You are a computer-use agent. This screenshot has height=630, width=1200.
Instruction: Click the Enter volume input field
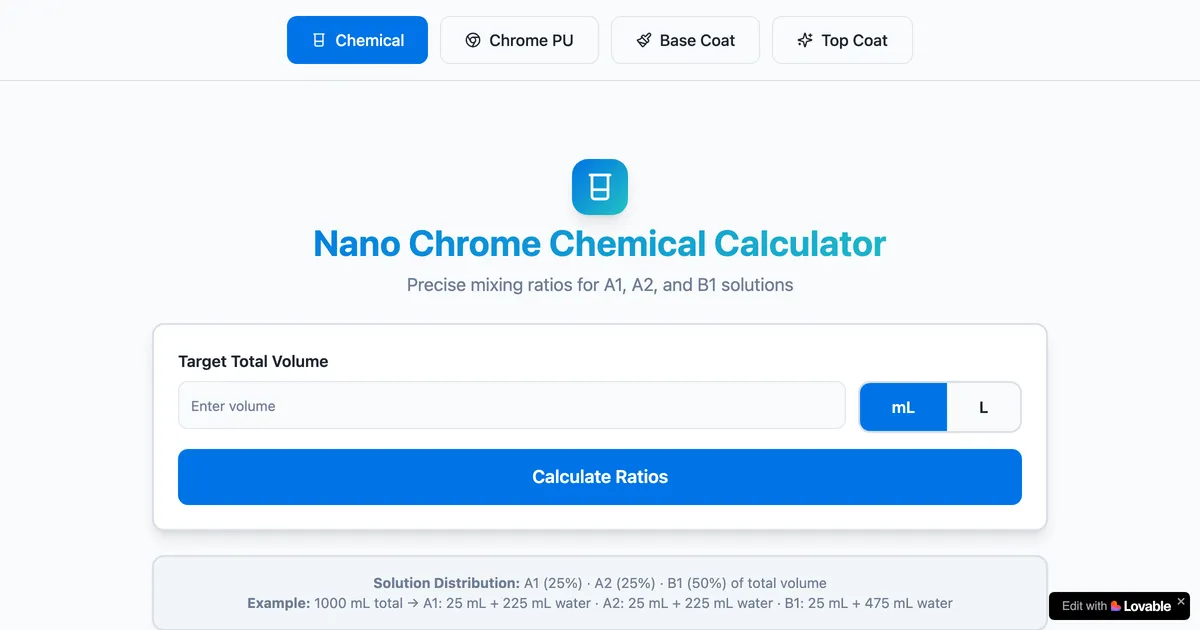[512, 406]
